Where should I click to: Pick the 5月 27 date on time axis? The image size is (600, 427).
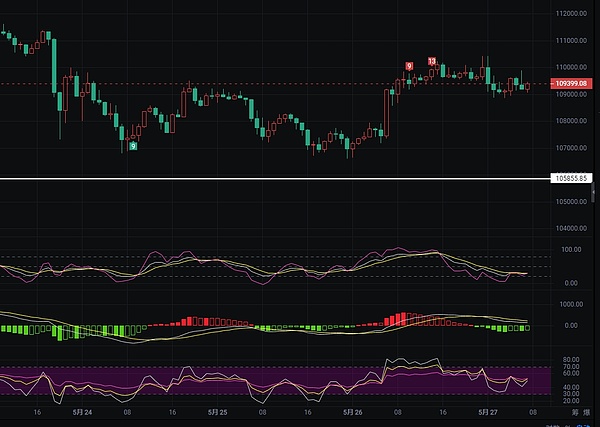tap(487, 411)
